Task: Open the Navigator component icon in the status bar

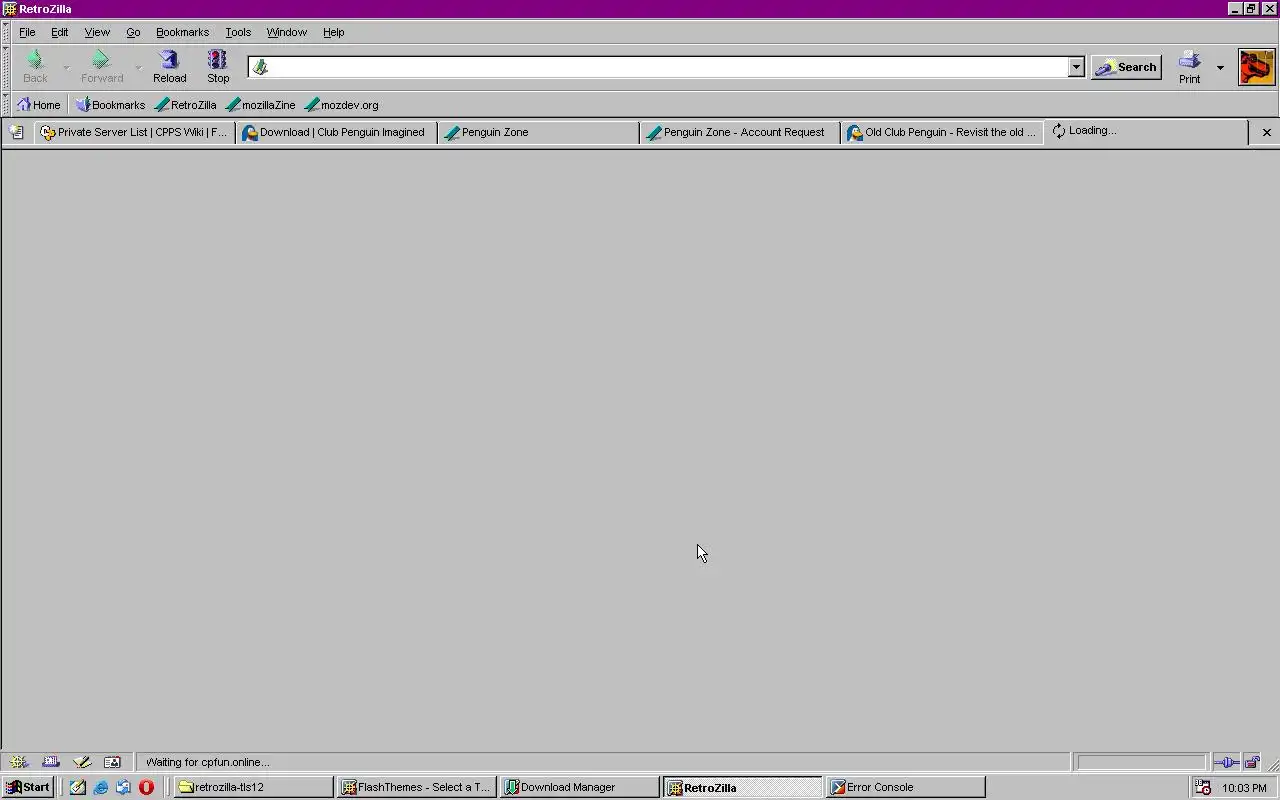Action: [x=19, y=762]
